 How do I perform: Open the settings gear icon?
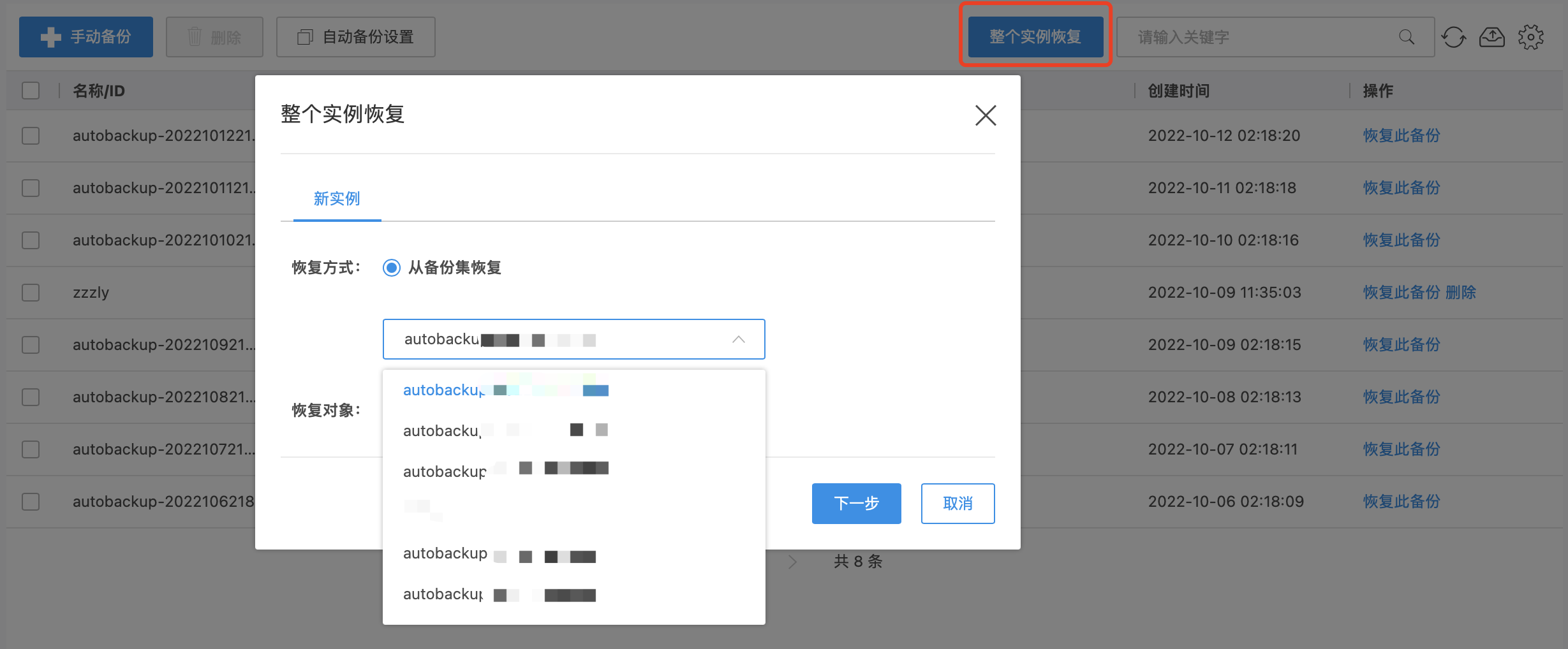tap(1530, 38)
